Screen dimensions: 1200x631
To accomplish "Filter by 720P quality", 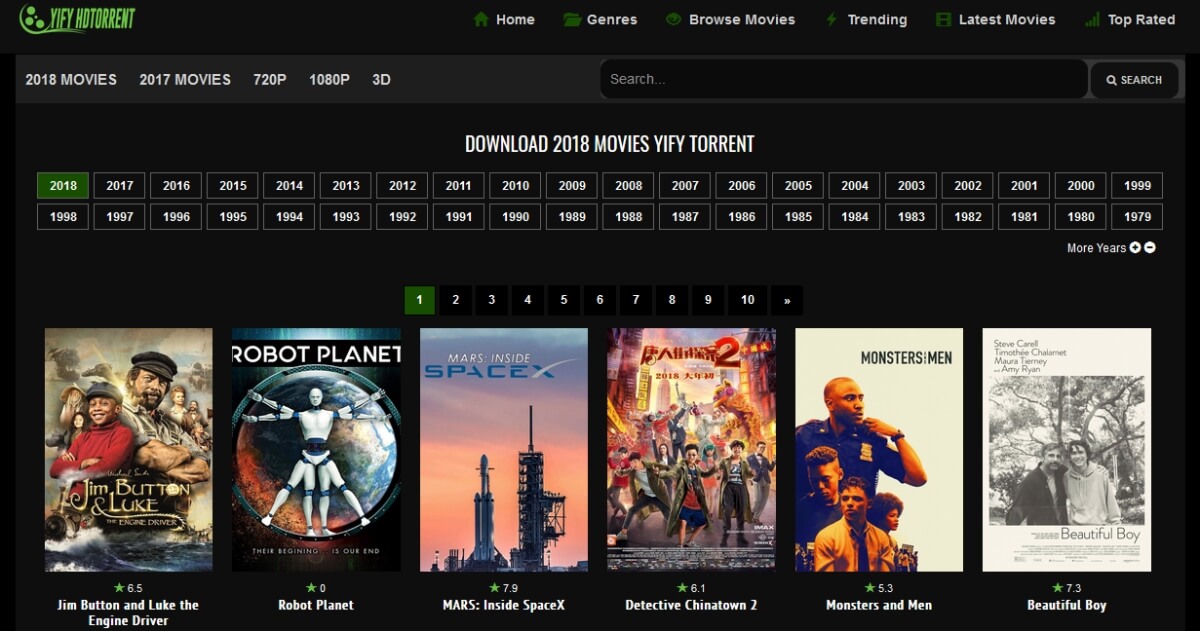I will [270, 79].
